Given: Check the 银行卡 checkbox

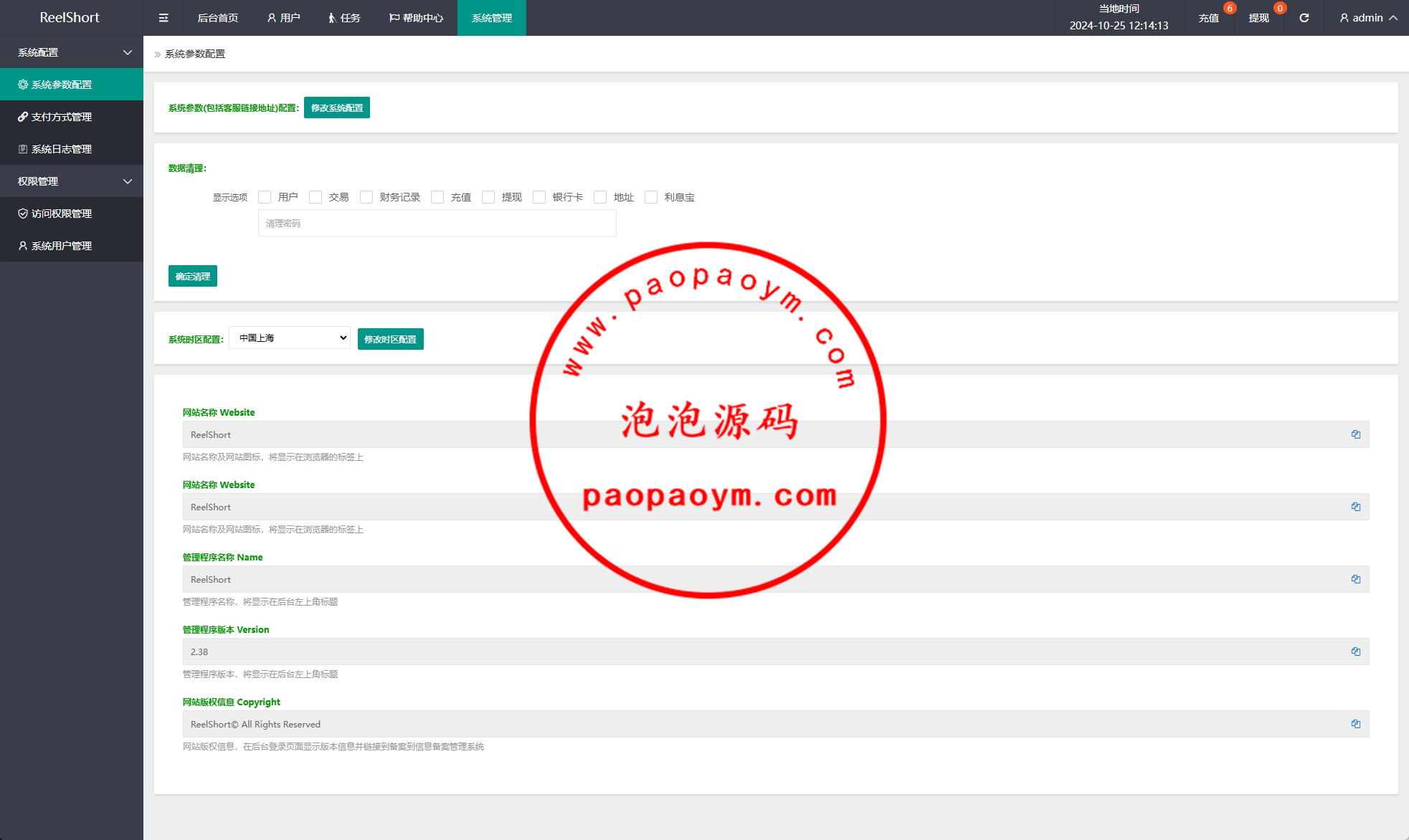Looking at the screenshot, I should 539,197.
